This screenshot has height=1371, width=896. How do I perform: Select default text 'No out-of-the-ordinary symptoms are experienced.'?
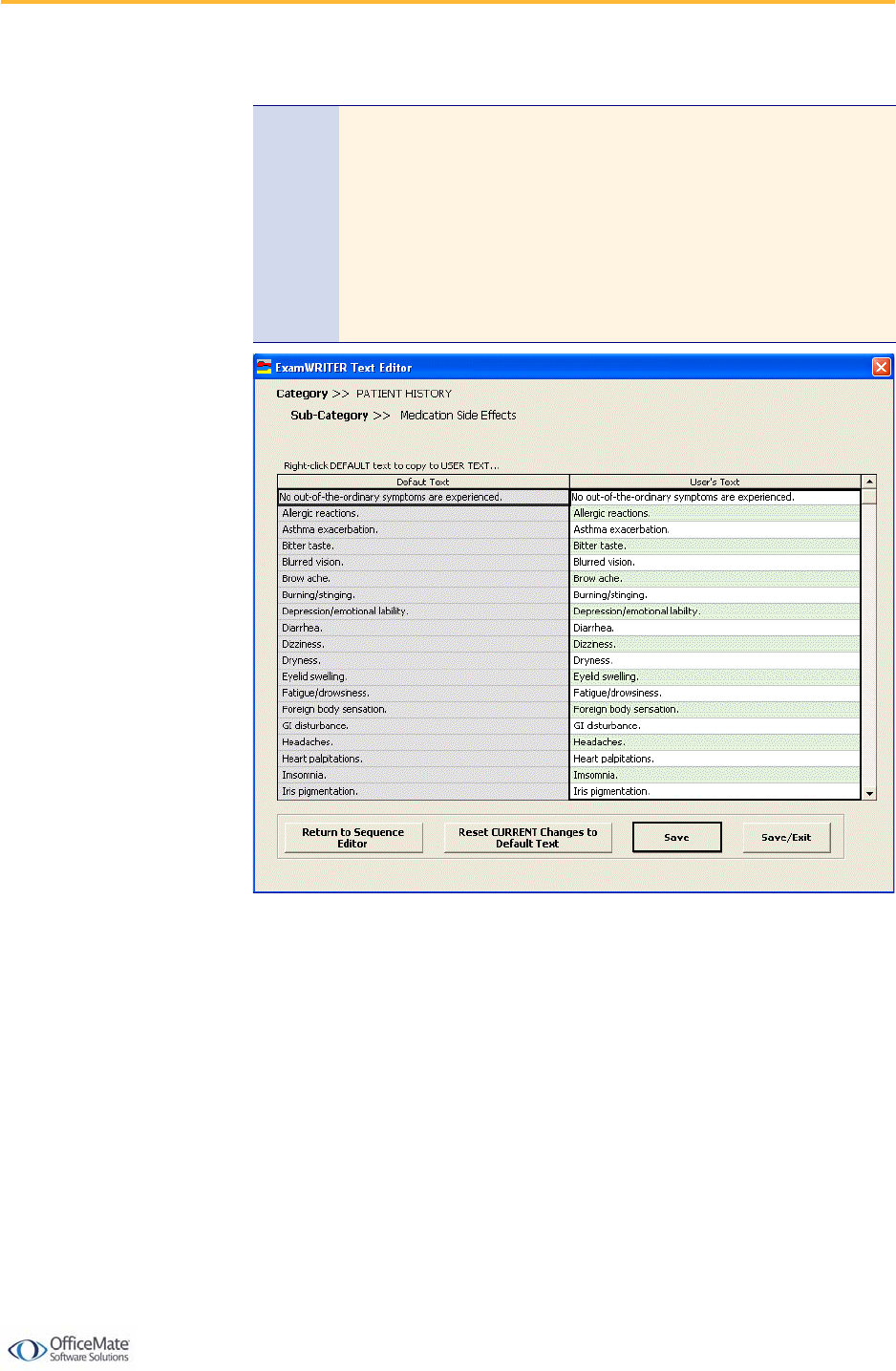click(423, 497)
